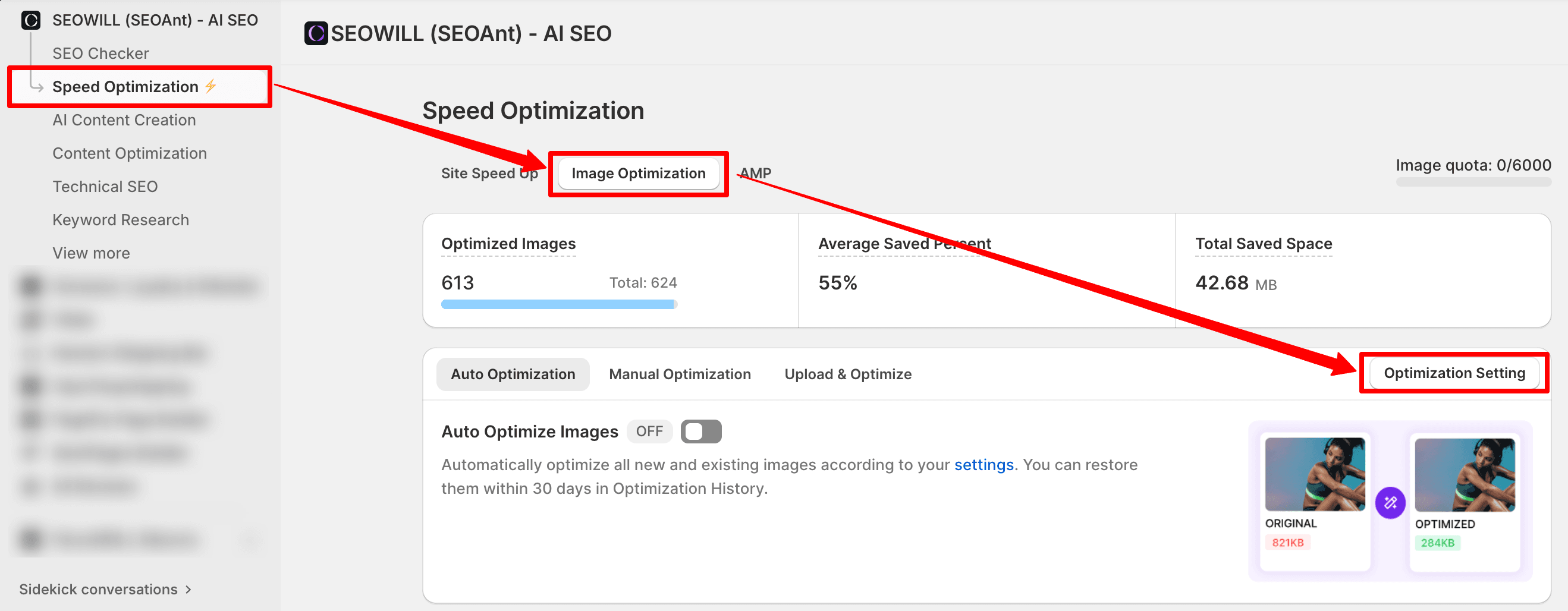This screenshot has width=1568, height=611.
Task: Click the ORIGINAL image thumbnail
Action: tap(1314, 475)
